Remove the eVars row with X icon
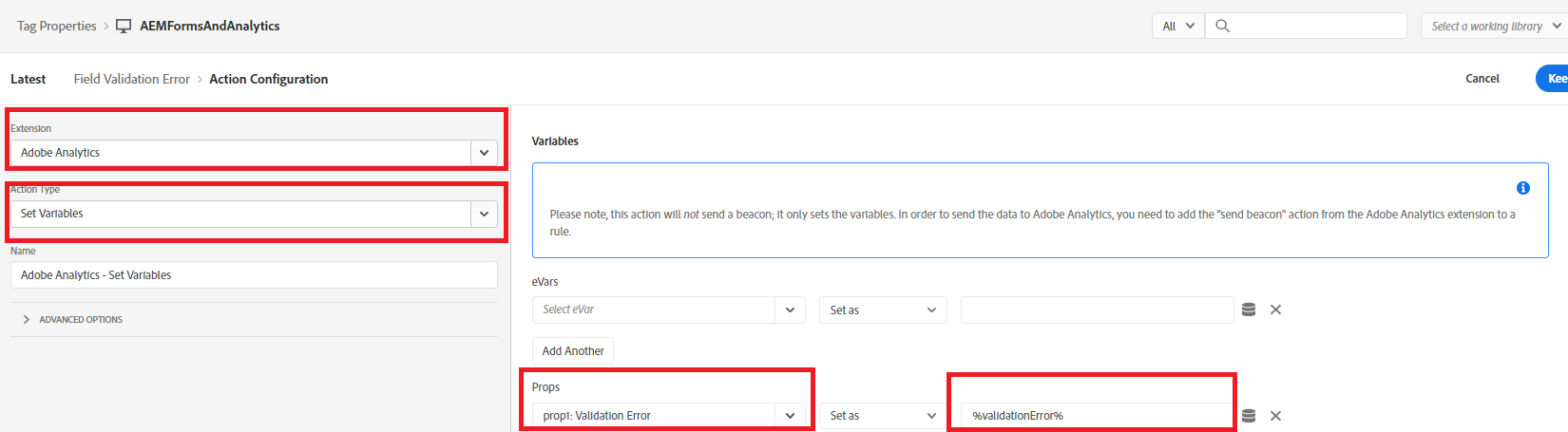1568x432 pixels. (1276, 310)
